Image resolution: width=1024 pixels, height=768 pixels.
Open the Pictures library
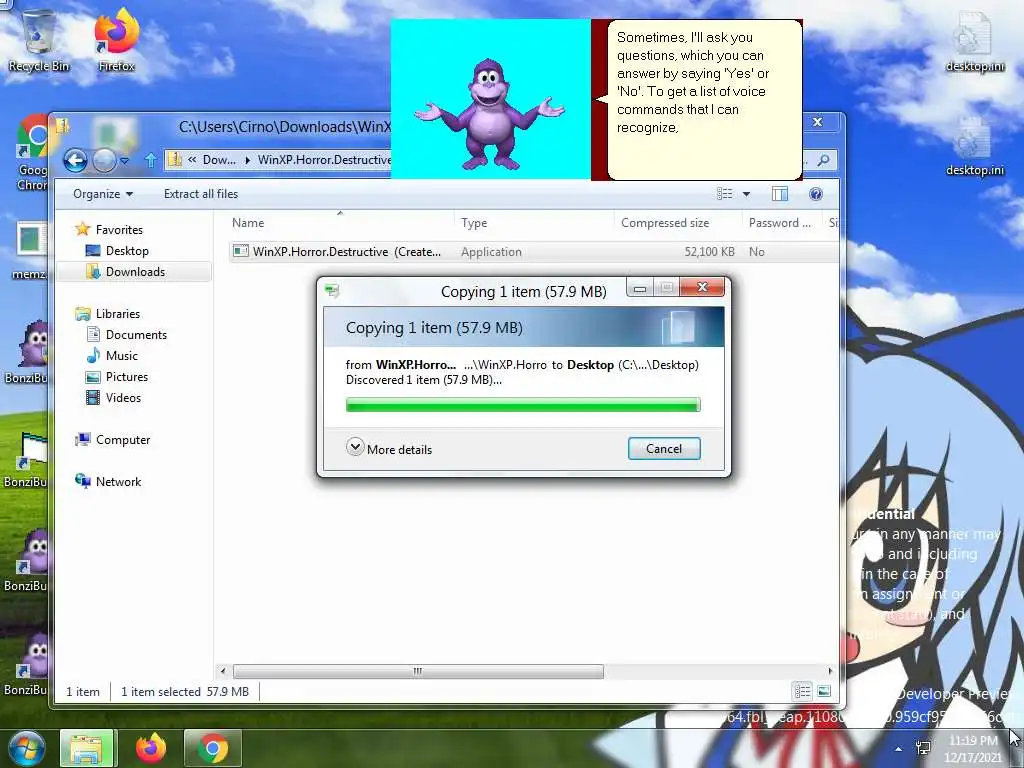pos(126,377)
